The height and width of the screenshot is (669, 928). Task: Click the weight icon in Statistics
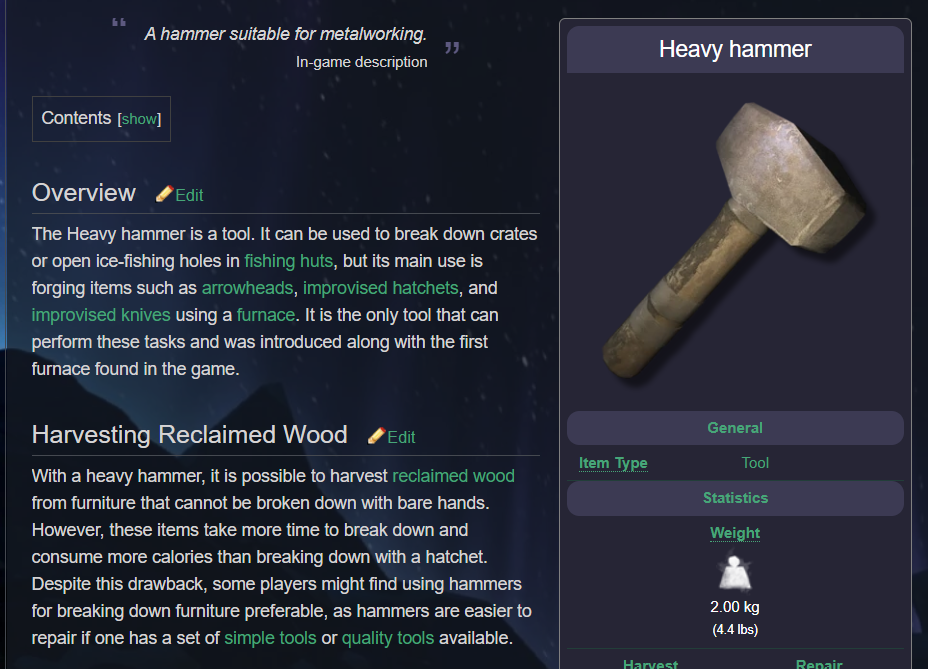click(735, 573)
